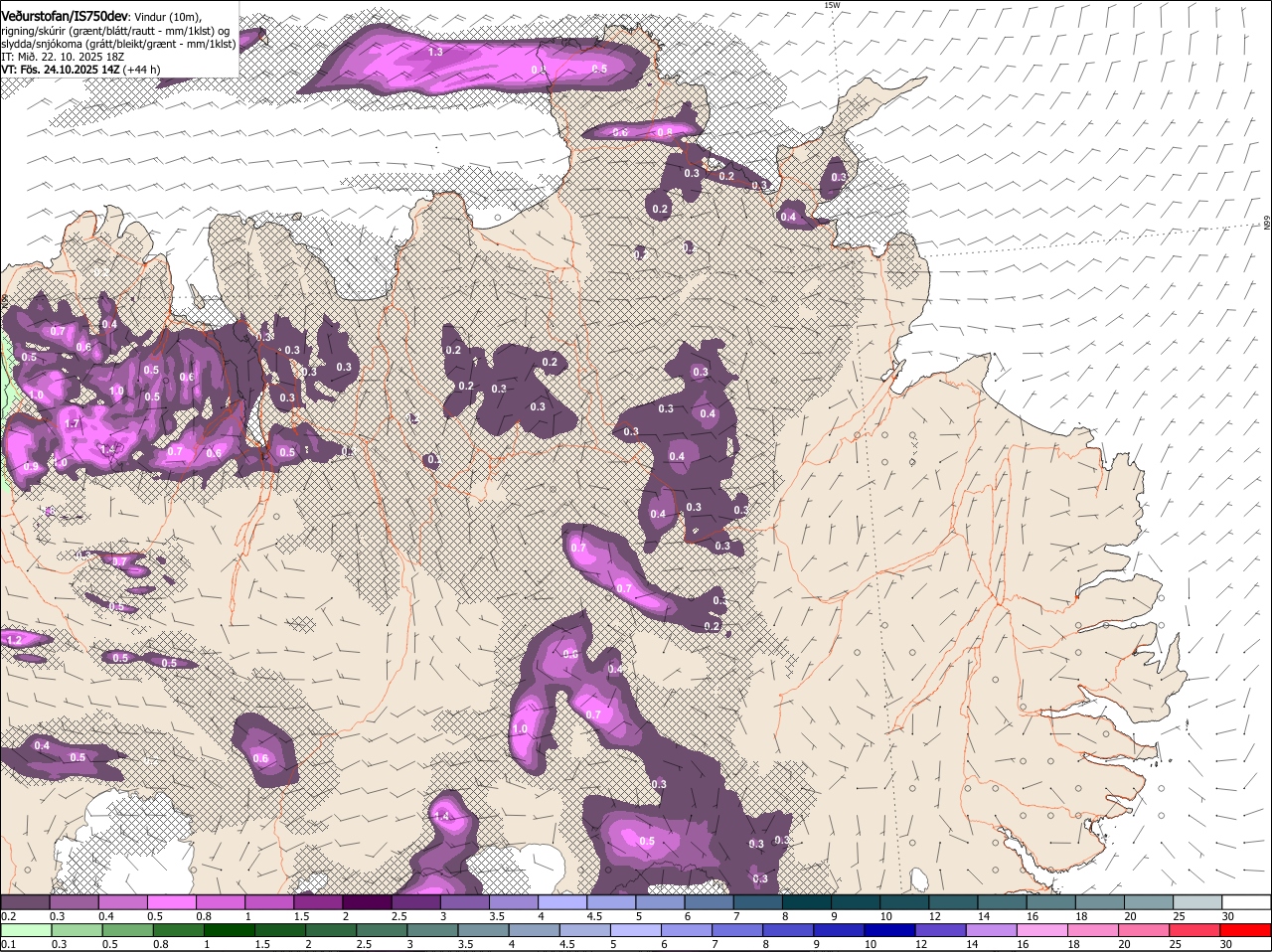The width and height of the screenshot is (1272, 952).
Task: Click the Veðurstofan/IS750dev map title
Action: click(65, 17)
